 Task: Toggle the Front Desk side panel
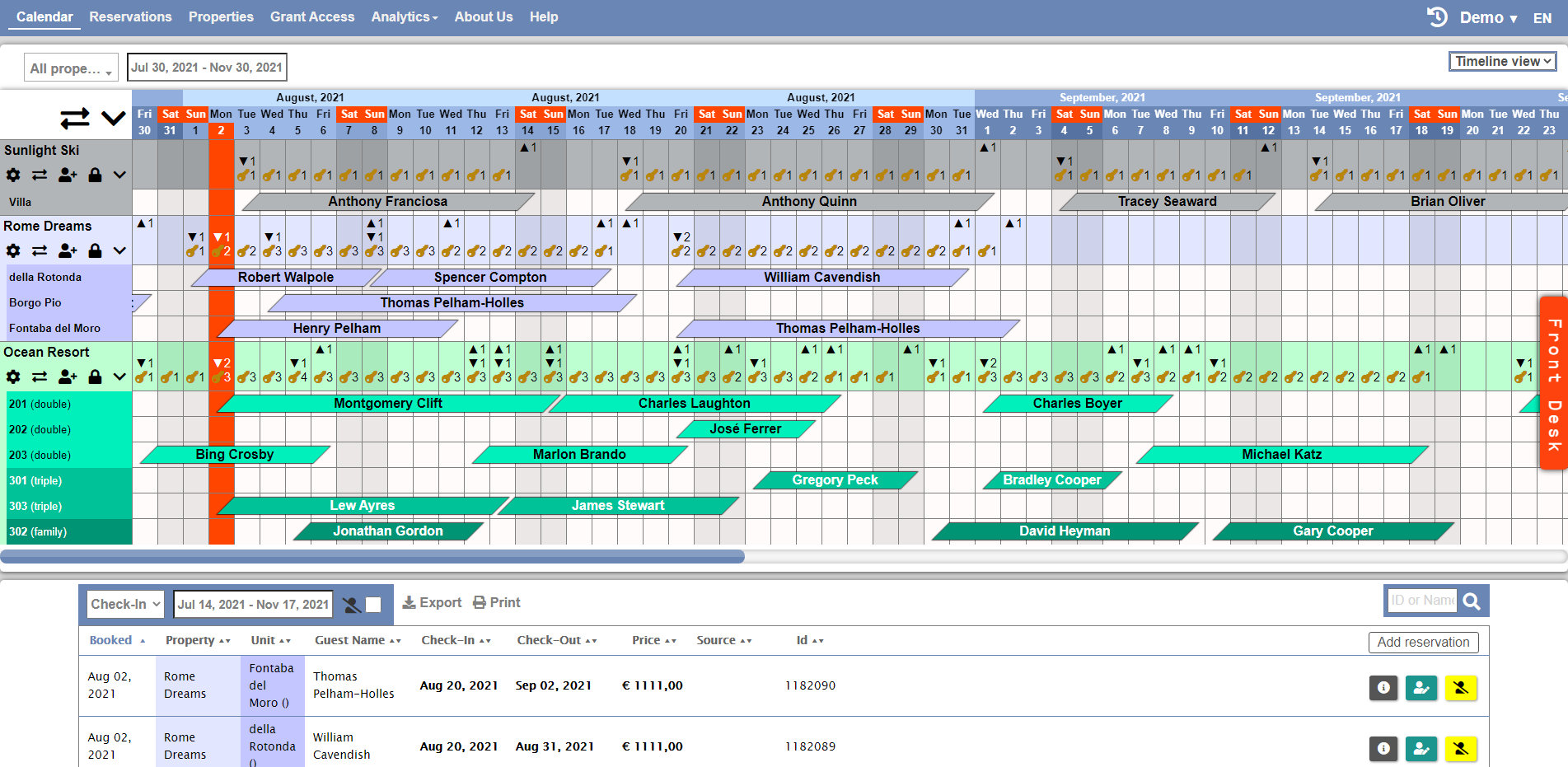[x=1554, y=383]
